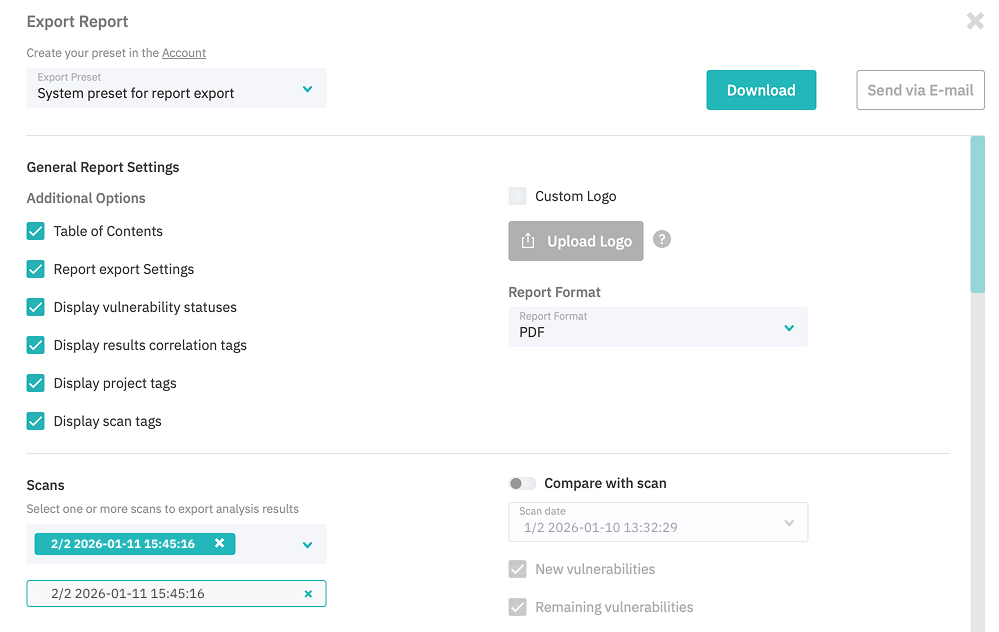The image size is (999, 632).
Task: Toggle New vulnerabilities checkbox
Action: 517,569
